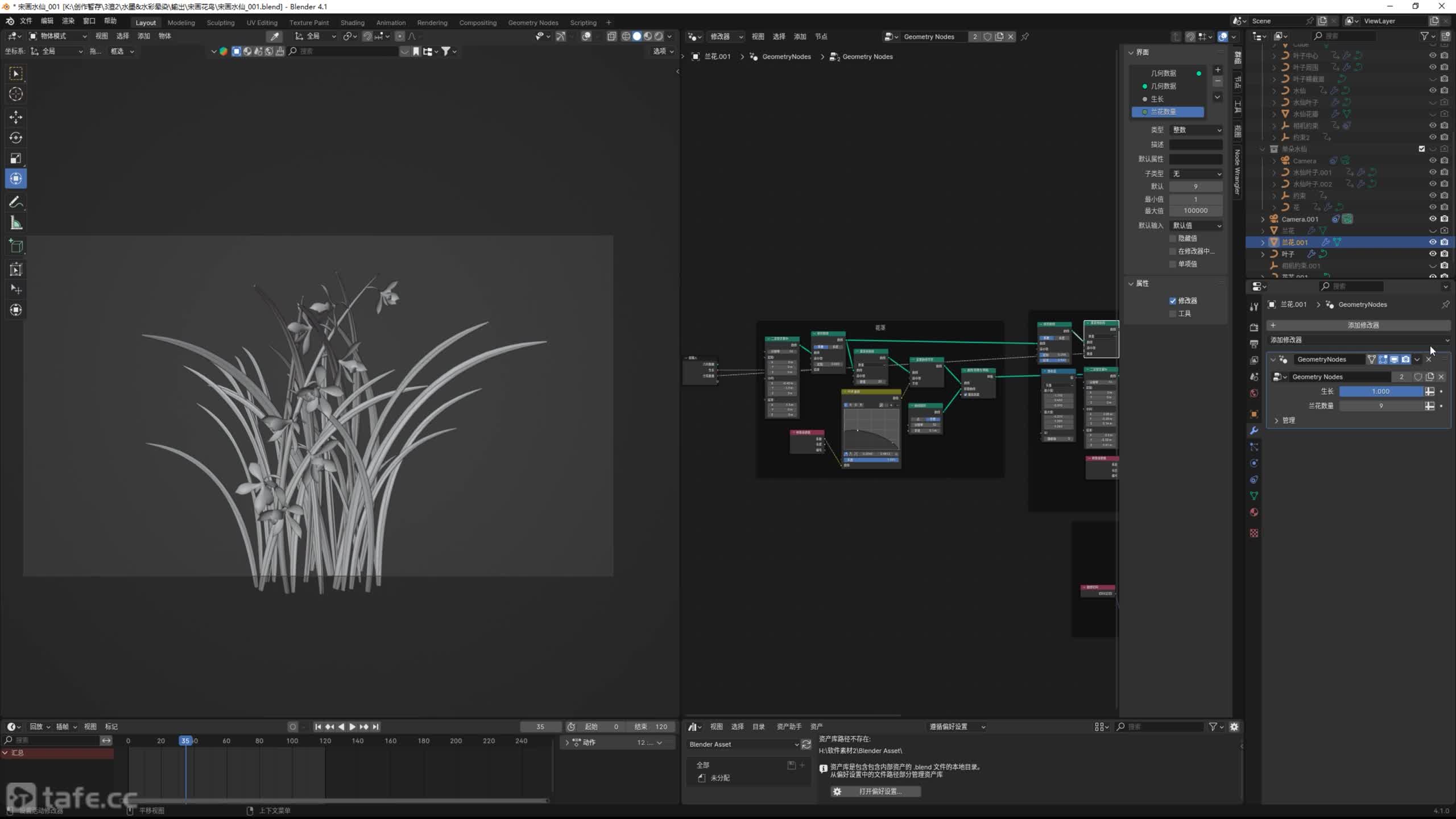Select 叶子 object in the outliner
Viewport: 1456px width, 819px height.
(x=1288, y=254)
